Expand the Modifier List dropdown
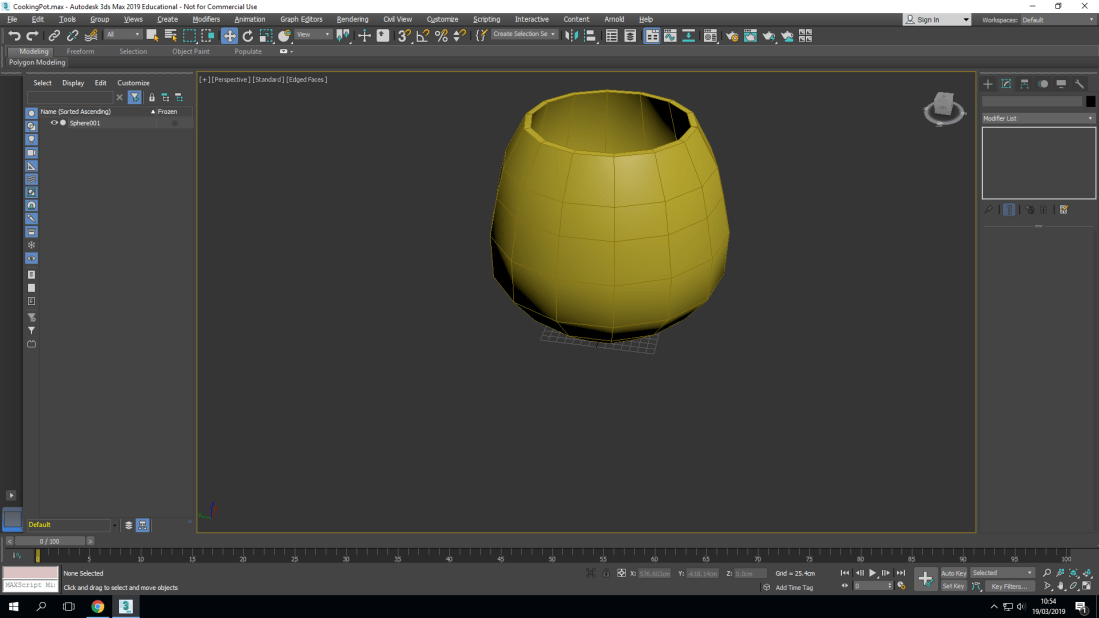1099x618 pixels. point(1038,118)
